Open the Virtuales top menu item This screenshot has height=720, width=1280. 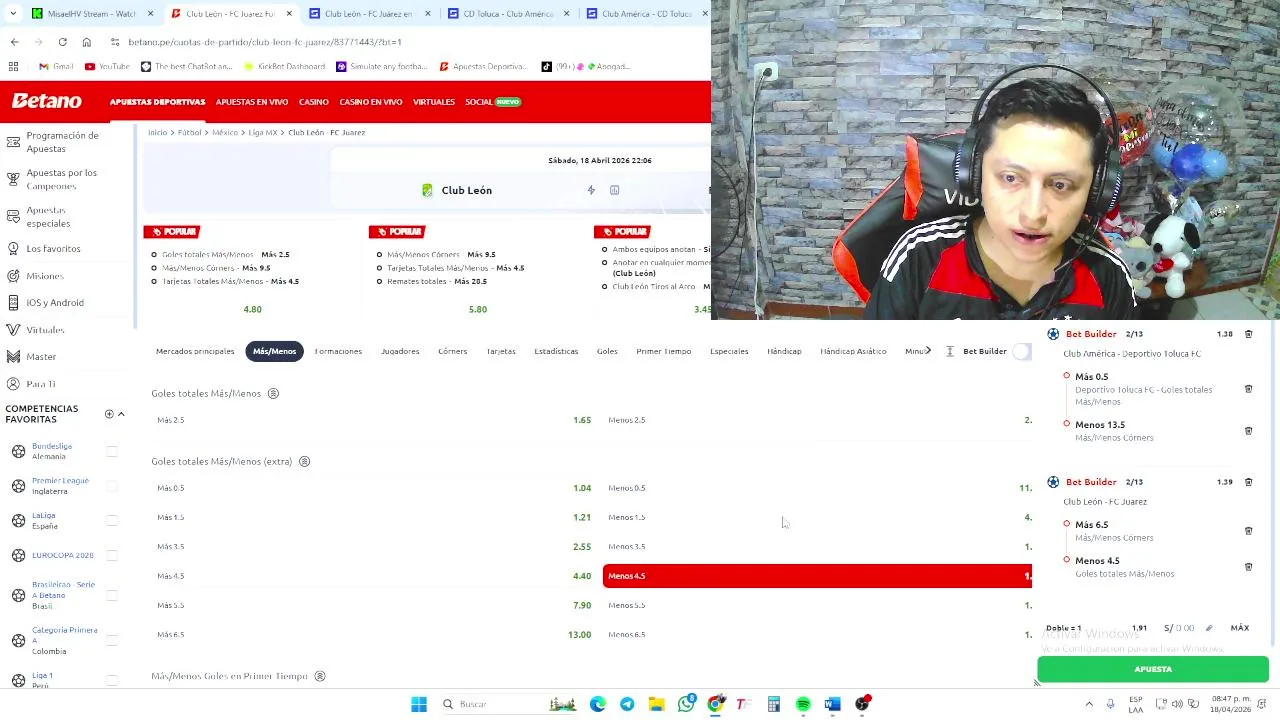pyautogui.click(x=433, y=102)
